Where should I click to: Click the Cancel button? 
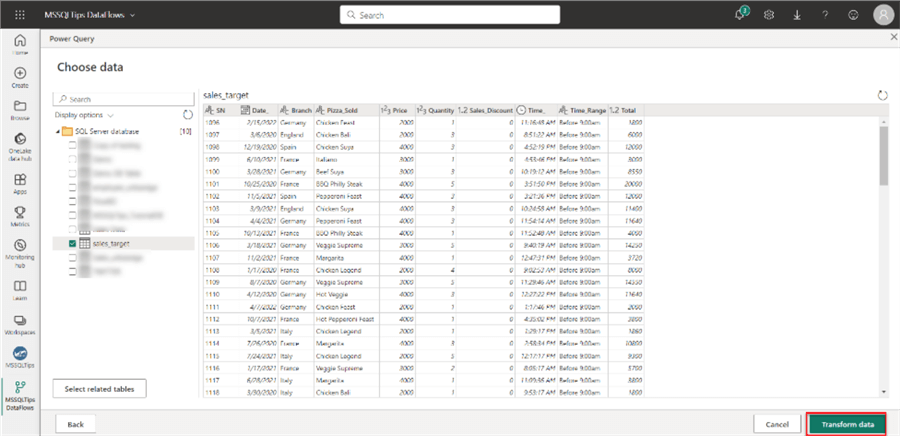[777, 425]
